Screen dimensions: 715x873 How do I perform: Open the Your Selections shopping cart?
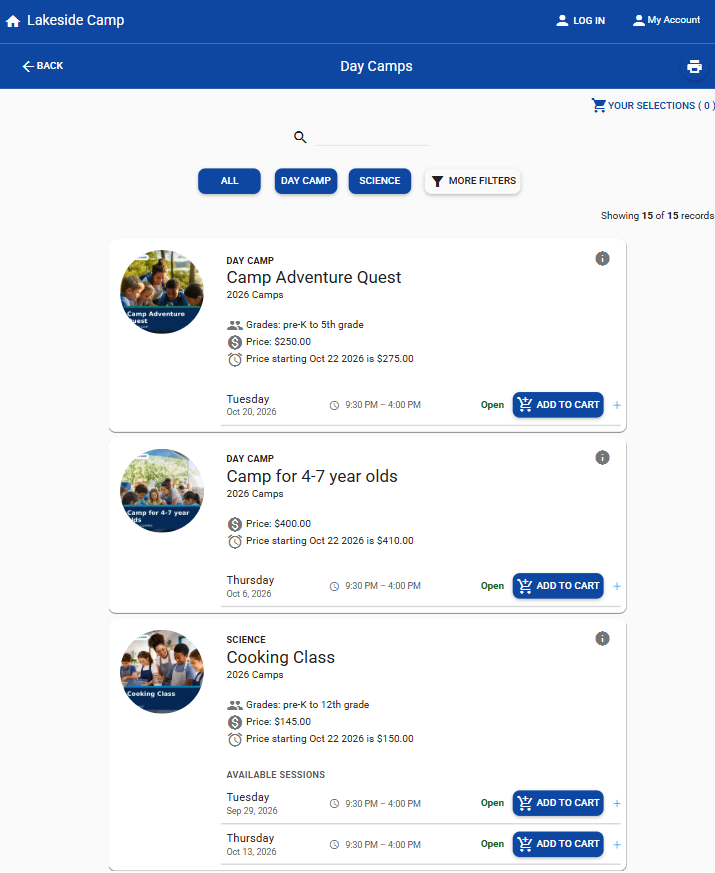653,105
